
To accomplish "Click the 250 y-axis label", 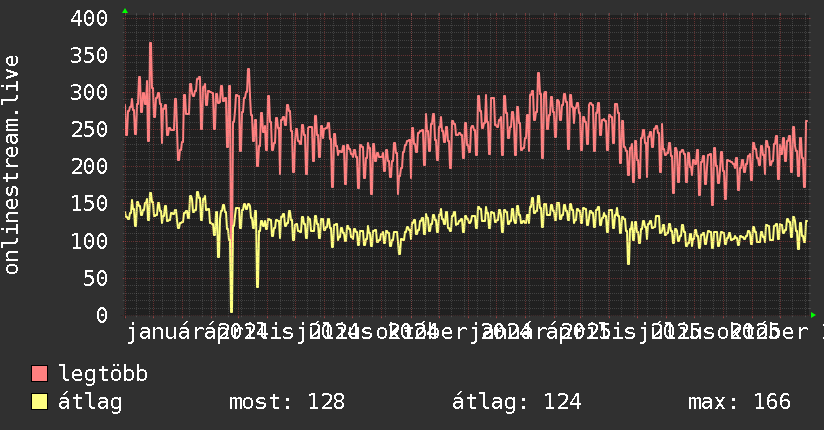I will (89, 129).
